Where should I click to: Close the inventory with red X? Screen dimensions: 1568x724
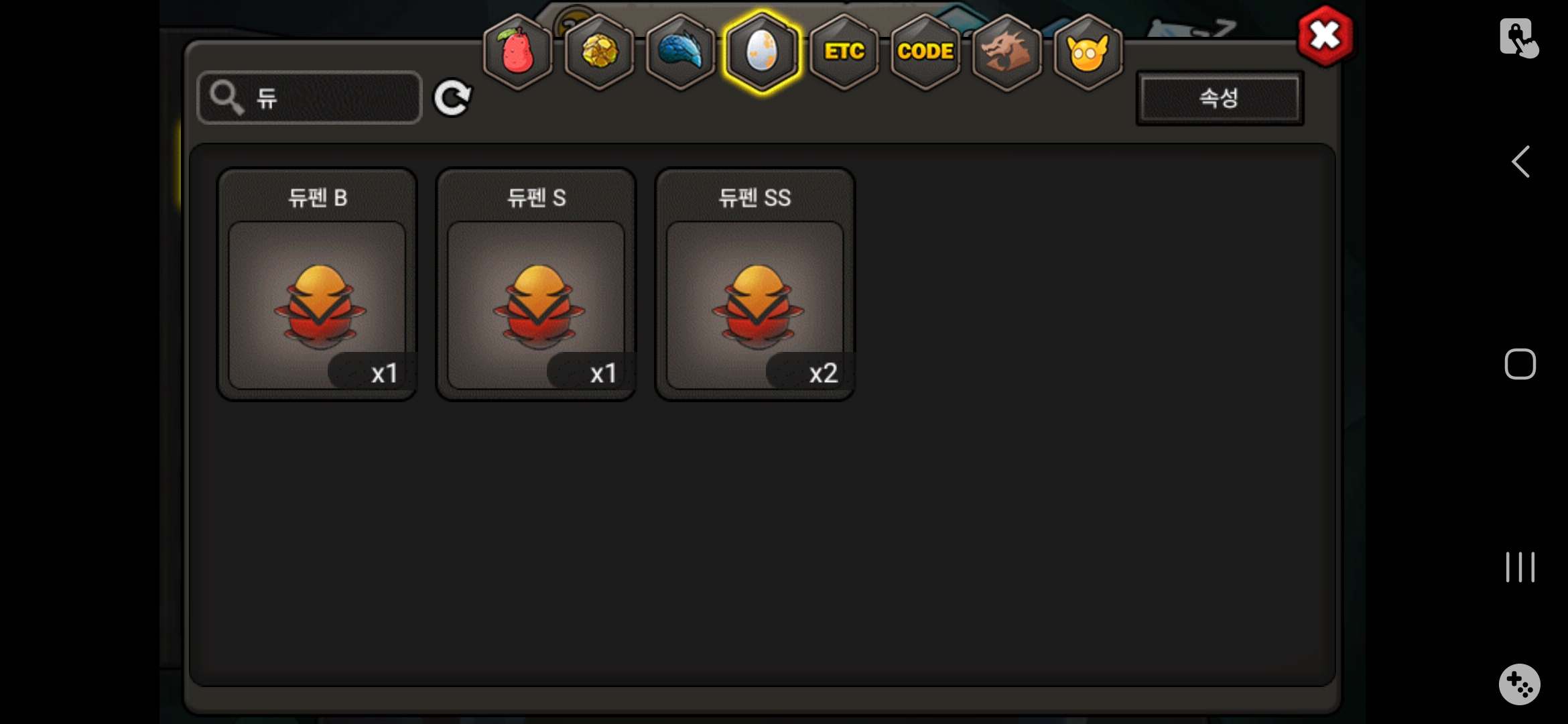[1325, 36]
